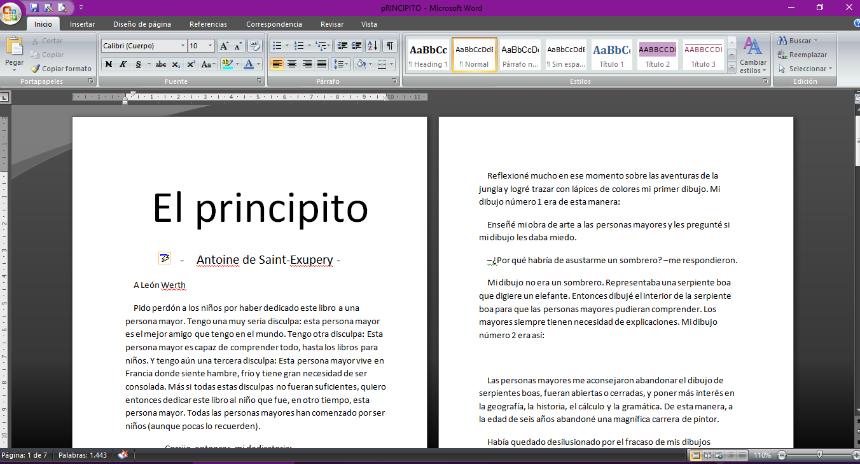860x464 pixels.
Task: Click the font color A button
Action: [x=248, y=64]
